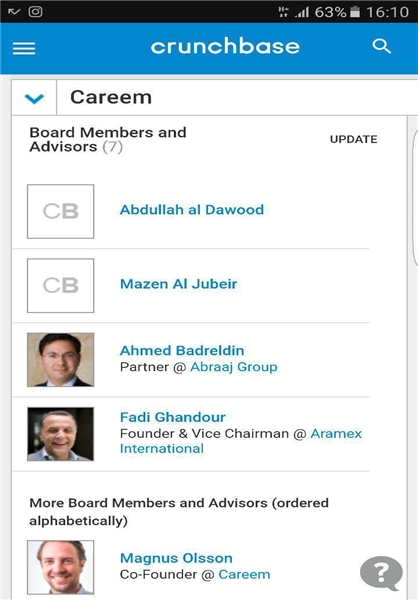Click the crunchbase logo

click(225, 46)
